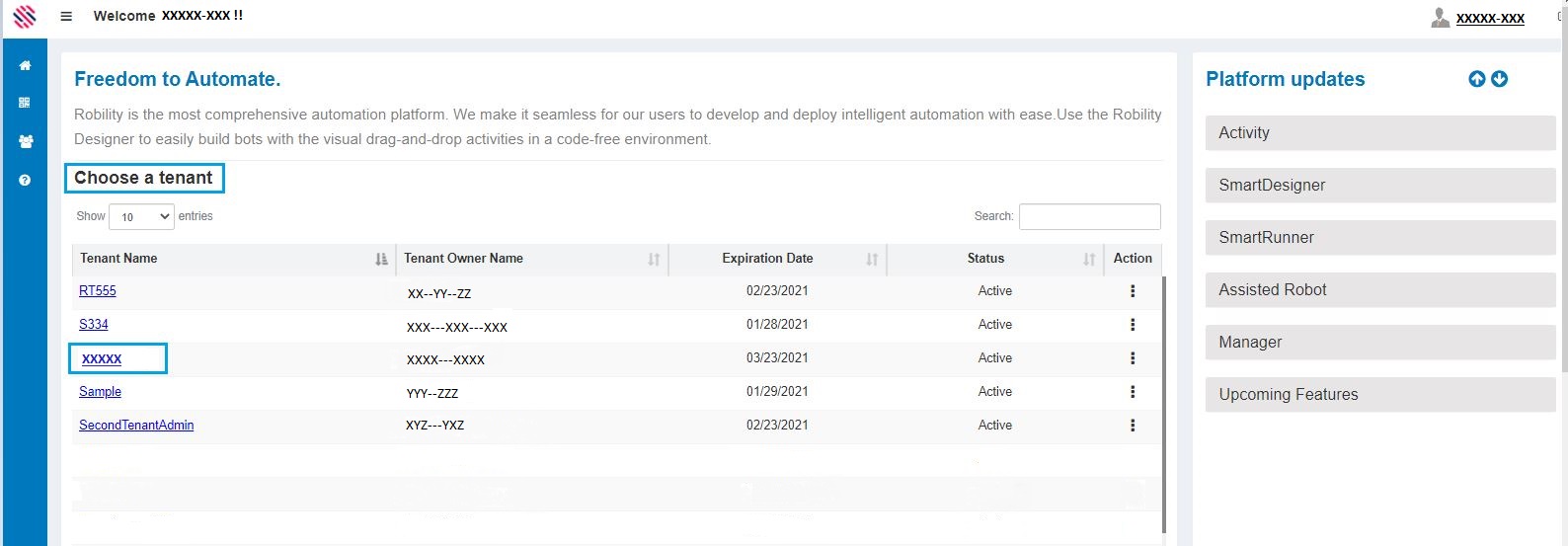Open the Assisted Robot updates section
Image resolution: width=1568 pixels, height=546 pixels.
tap(1379, 290)
